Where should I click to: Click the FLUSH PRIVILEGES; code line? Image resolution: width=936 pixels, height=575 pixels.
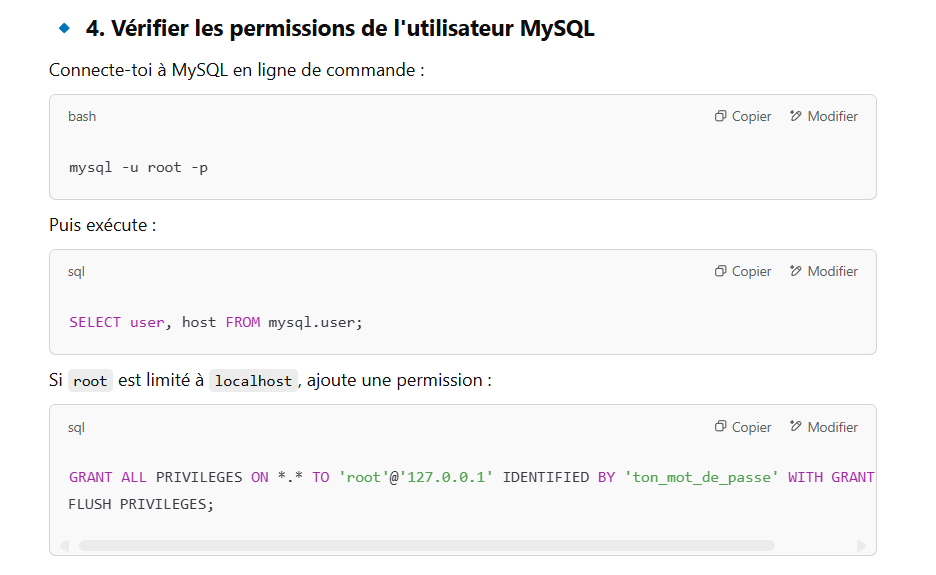click(x=141, y=505)
